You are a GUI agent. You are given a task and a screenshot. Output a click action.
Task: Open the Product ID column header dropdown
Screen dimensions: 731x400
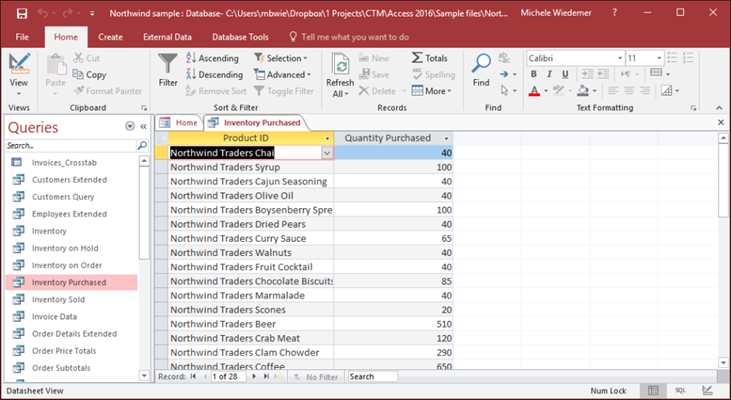click(x=327, y=138)
